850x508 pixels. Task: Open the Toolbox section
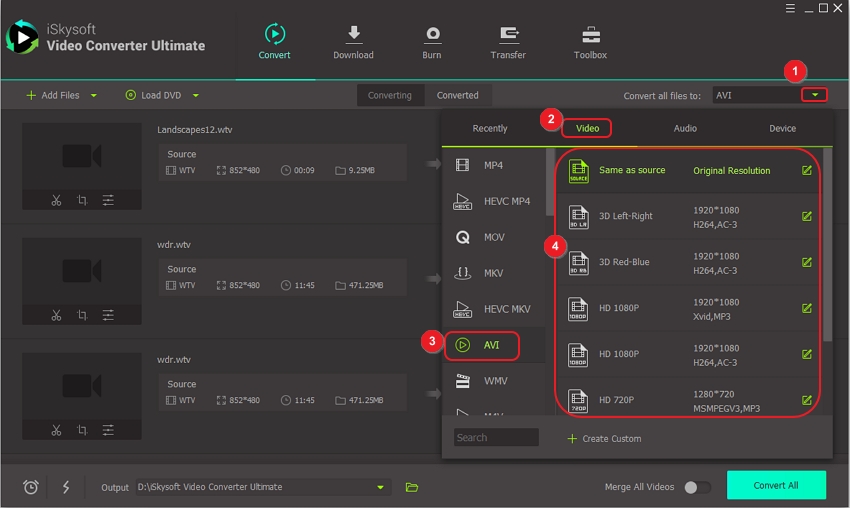[x=590, y=42]
